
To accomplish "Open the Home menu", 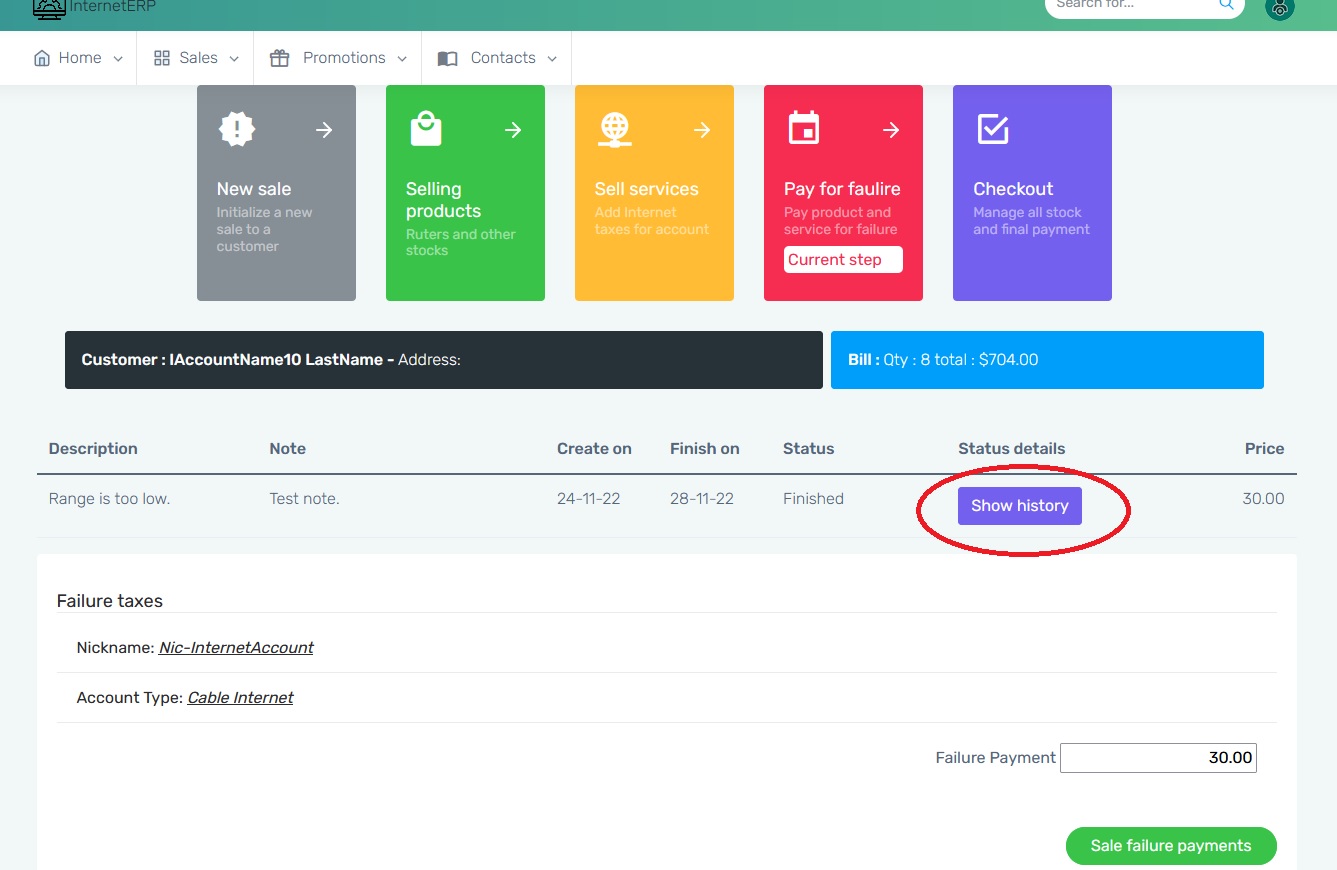I will (x=78, y=58).
